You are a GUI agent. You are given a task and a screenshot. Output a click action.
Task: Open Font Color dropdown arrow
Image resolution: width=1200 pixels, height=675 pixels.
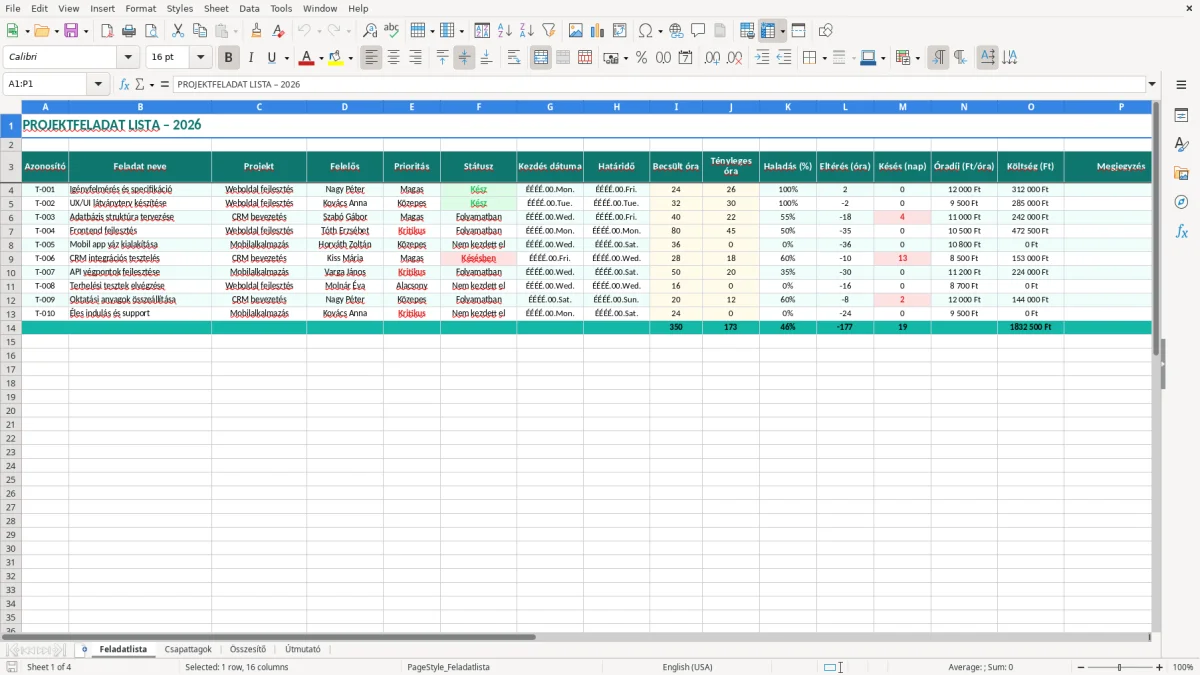pos(321,58)
